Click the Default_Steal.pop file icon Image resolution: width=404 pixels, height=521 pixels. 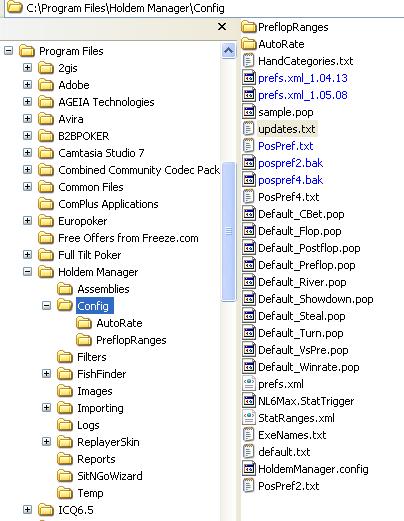248,316
